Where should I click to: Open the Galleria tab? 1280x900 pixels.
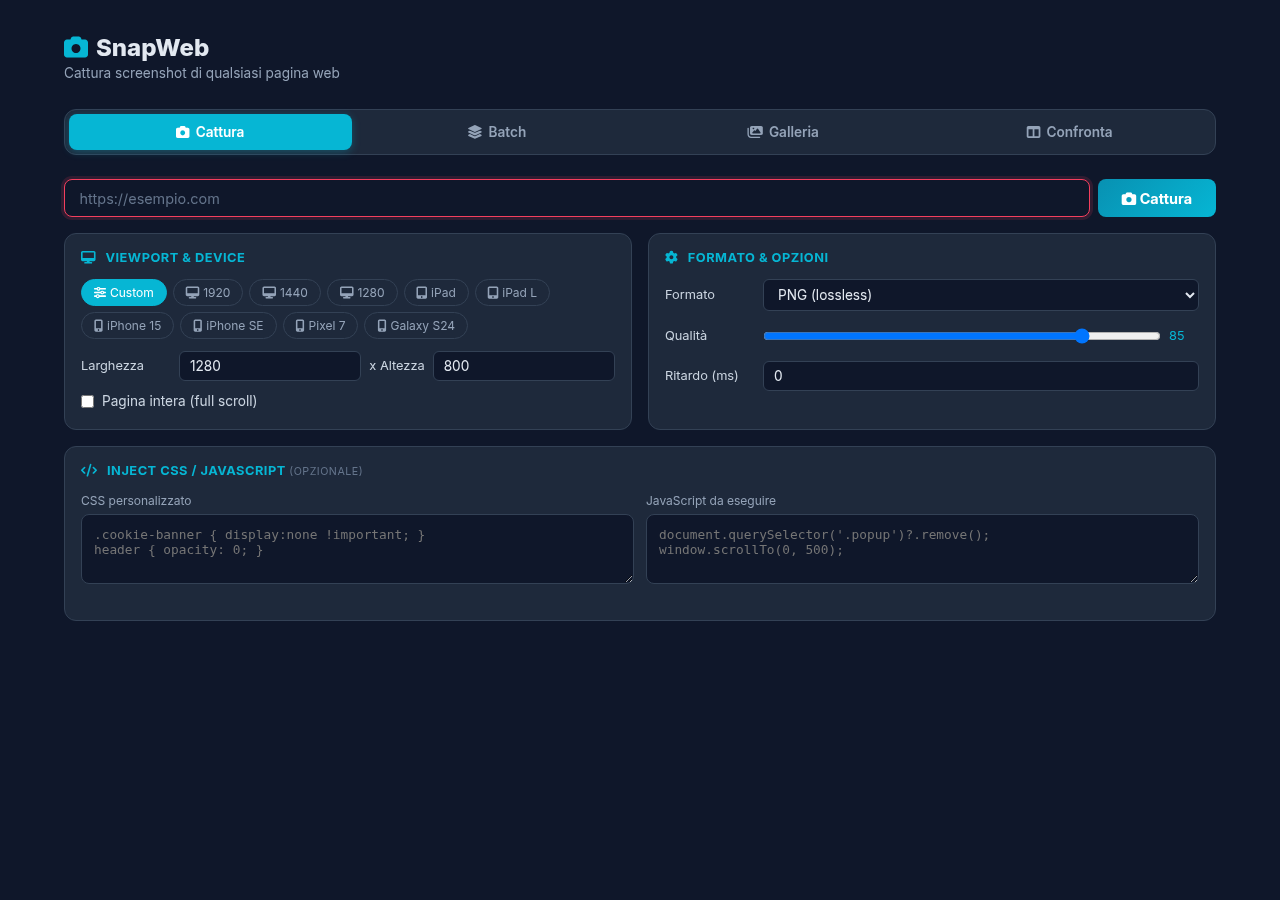click(x=783, y=132)
